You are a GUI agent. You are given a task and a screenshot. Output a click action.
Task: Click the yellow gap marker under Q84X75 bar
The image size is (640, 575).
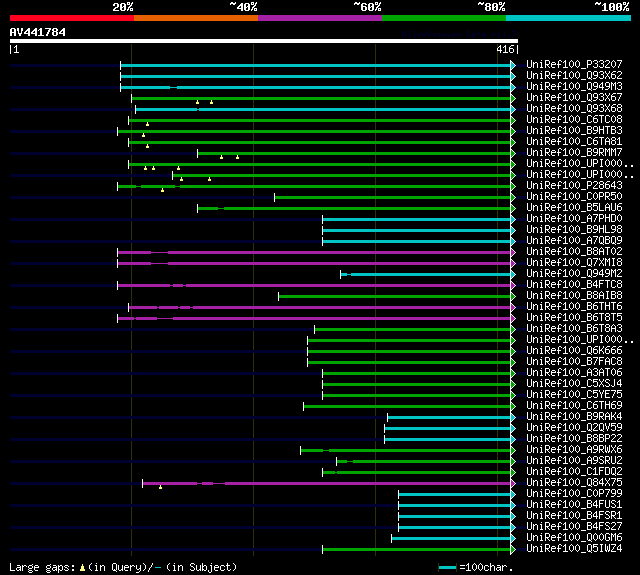(x=160, y=487)
